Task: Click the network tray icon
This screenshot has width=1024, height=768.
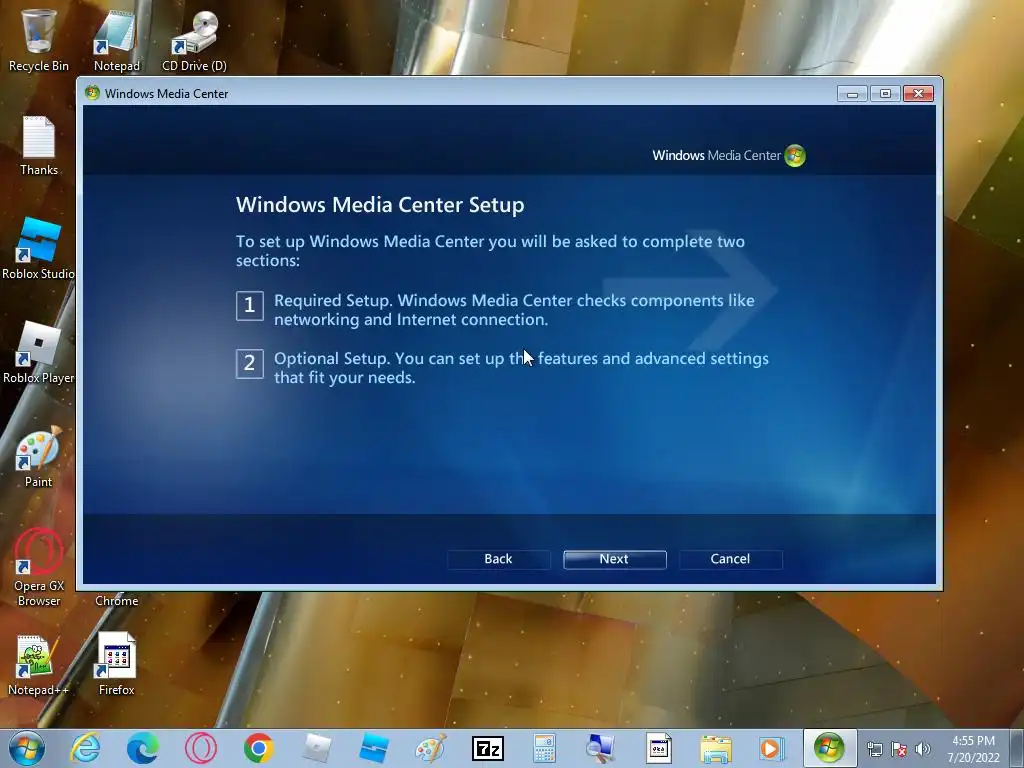Action: (874, 749)
